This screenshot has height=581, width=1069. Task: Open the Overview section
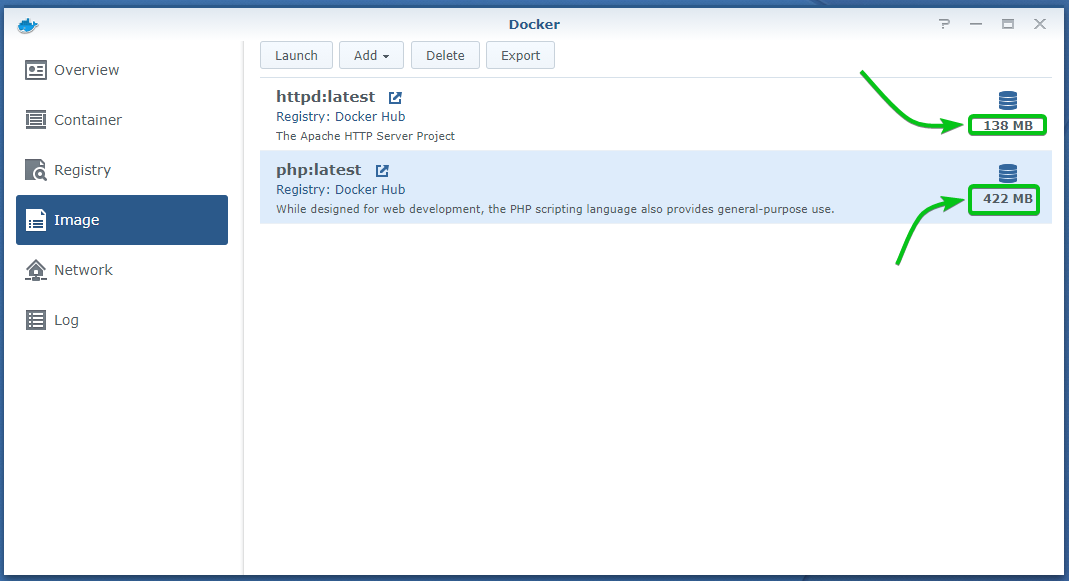(122, 70)
